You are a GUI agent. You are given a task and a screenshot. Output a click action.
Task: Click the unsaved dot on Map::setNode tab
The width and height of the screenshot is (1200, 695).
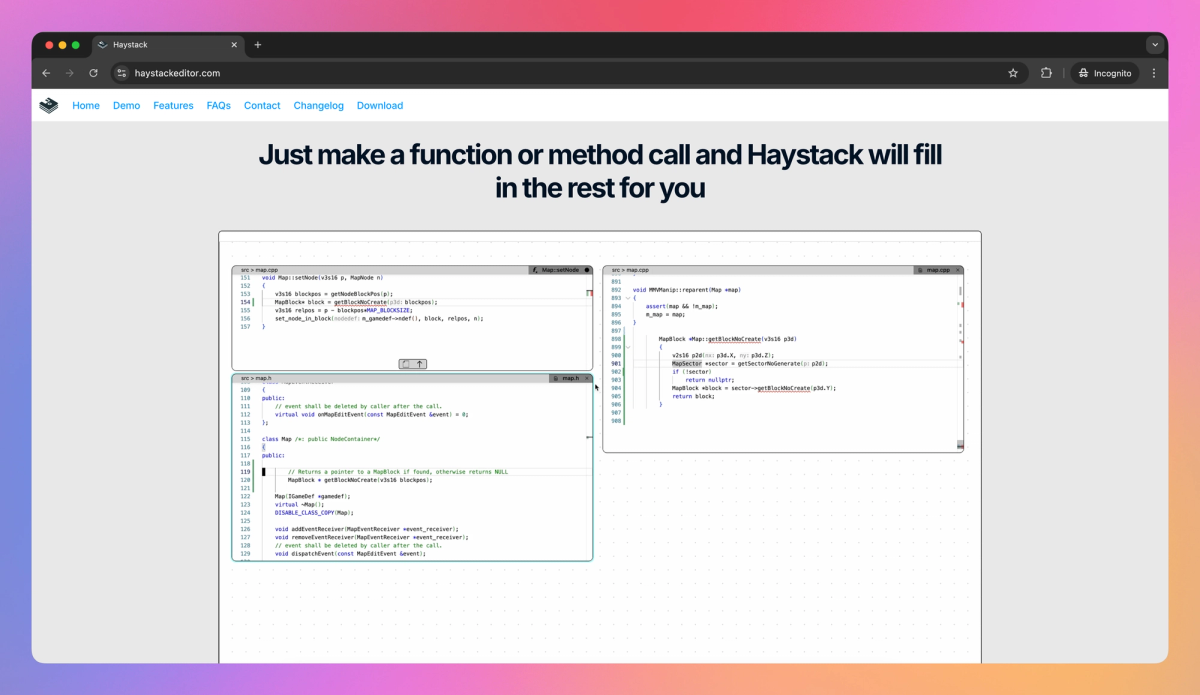click(x=587, y=270)
